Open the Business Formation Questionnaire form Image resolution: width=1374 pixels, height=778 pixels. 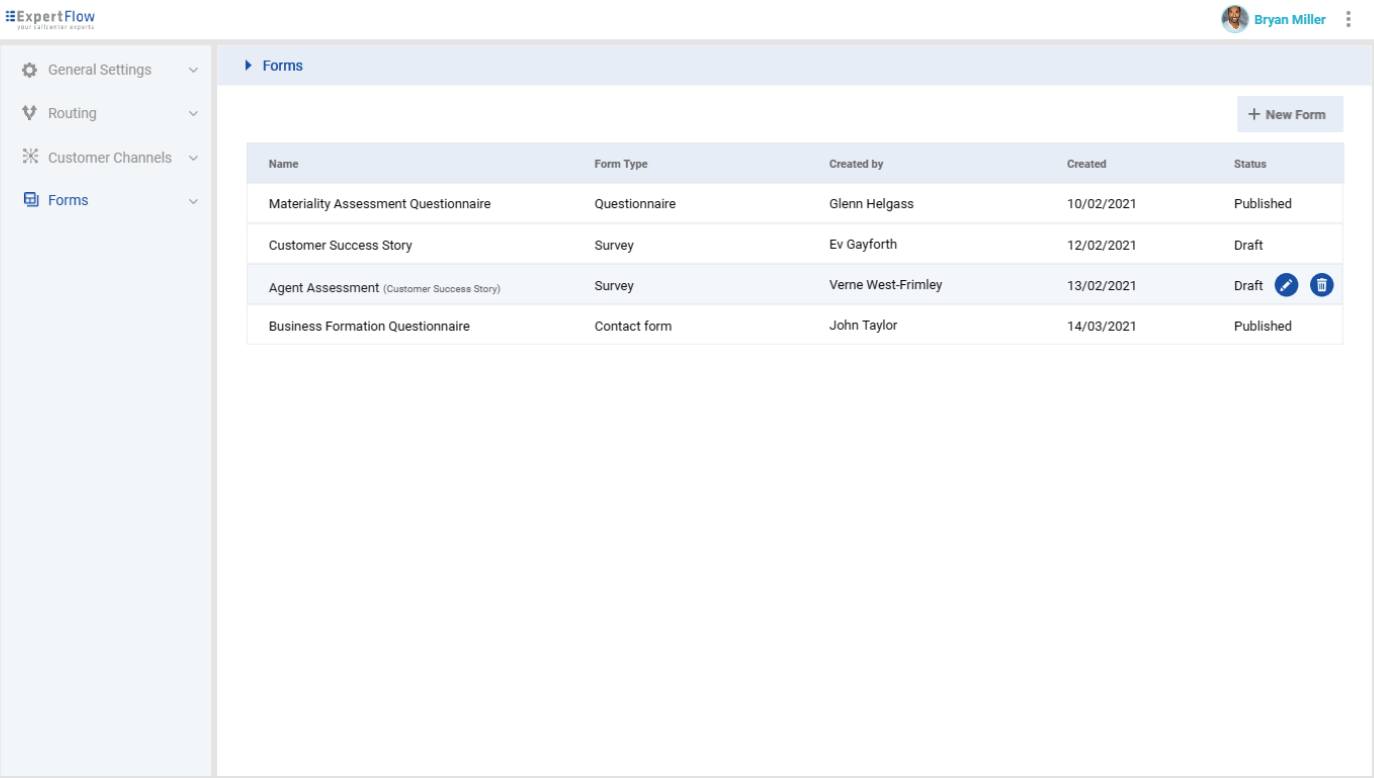369,326
